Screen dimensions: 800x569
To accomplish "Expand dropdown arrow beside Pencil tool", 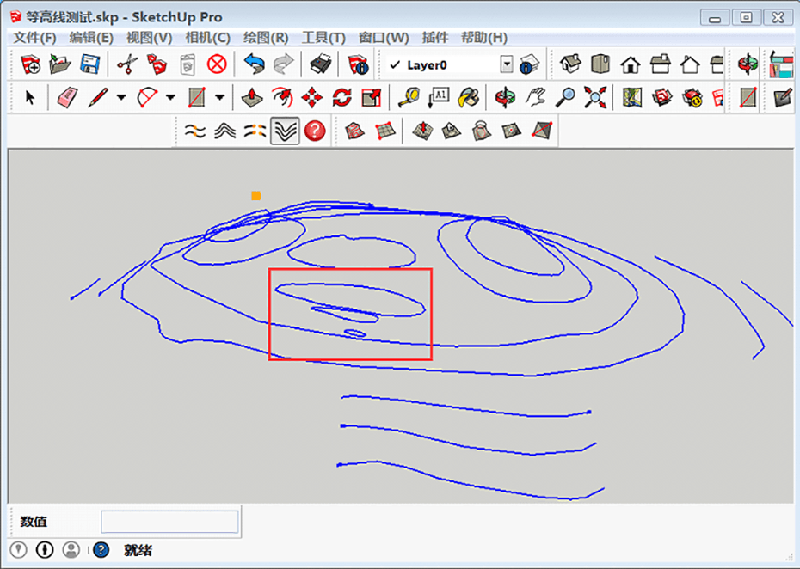I will tap(121, 97).
